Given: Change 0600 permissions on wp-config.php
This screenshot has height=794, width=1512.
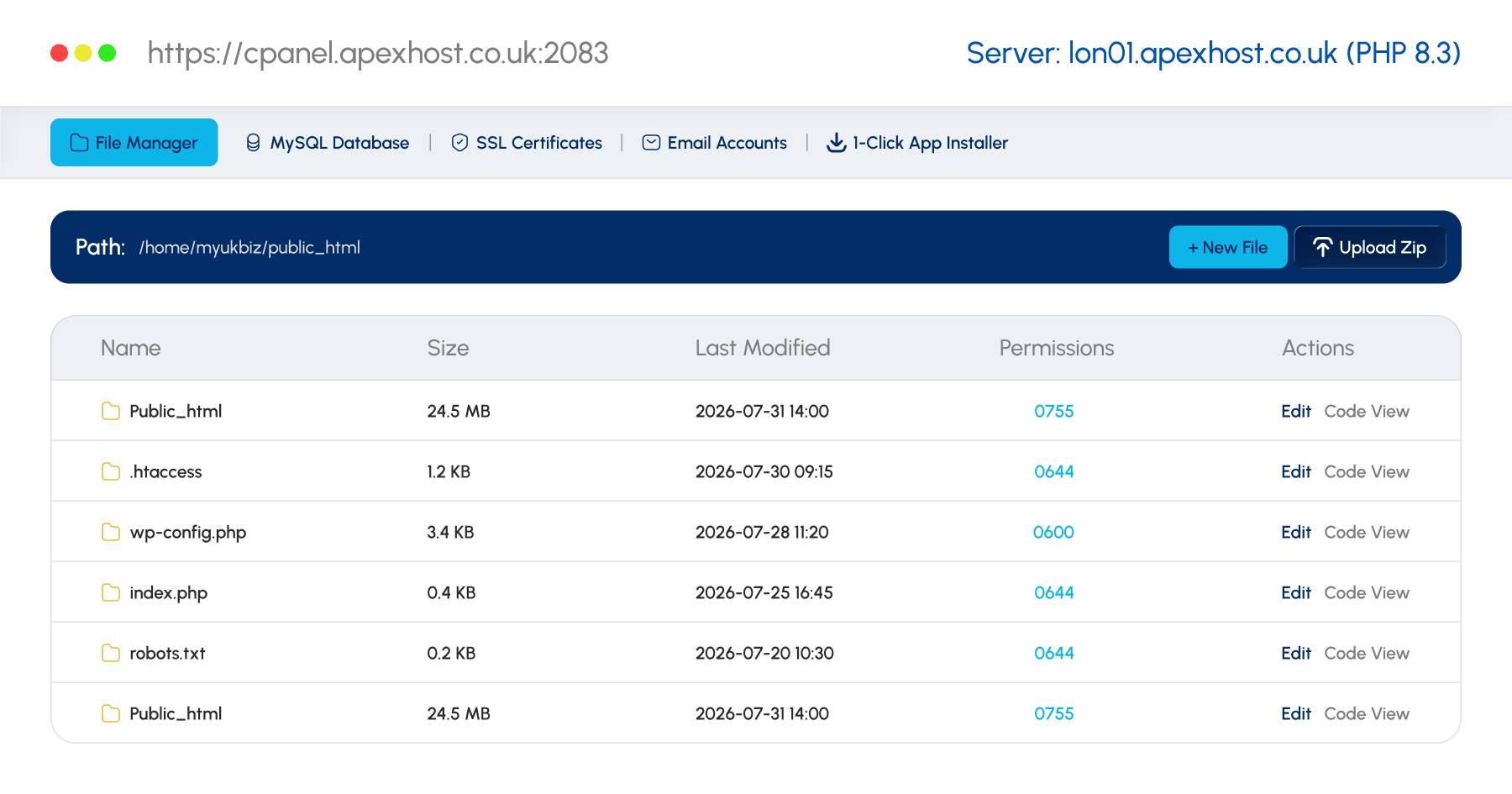Looking at the screenshot, I should tap(1053, 532).
